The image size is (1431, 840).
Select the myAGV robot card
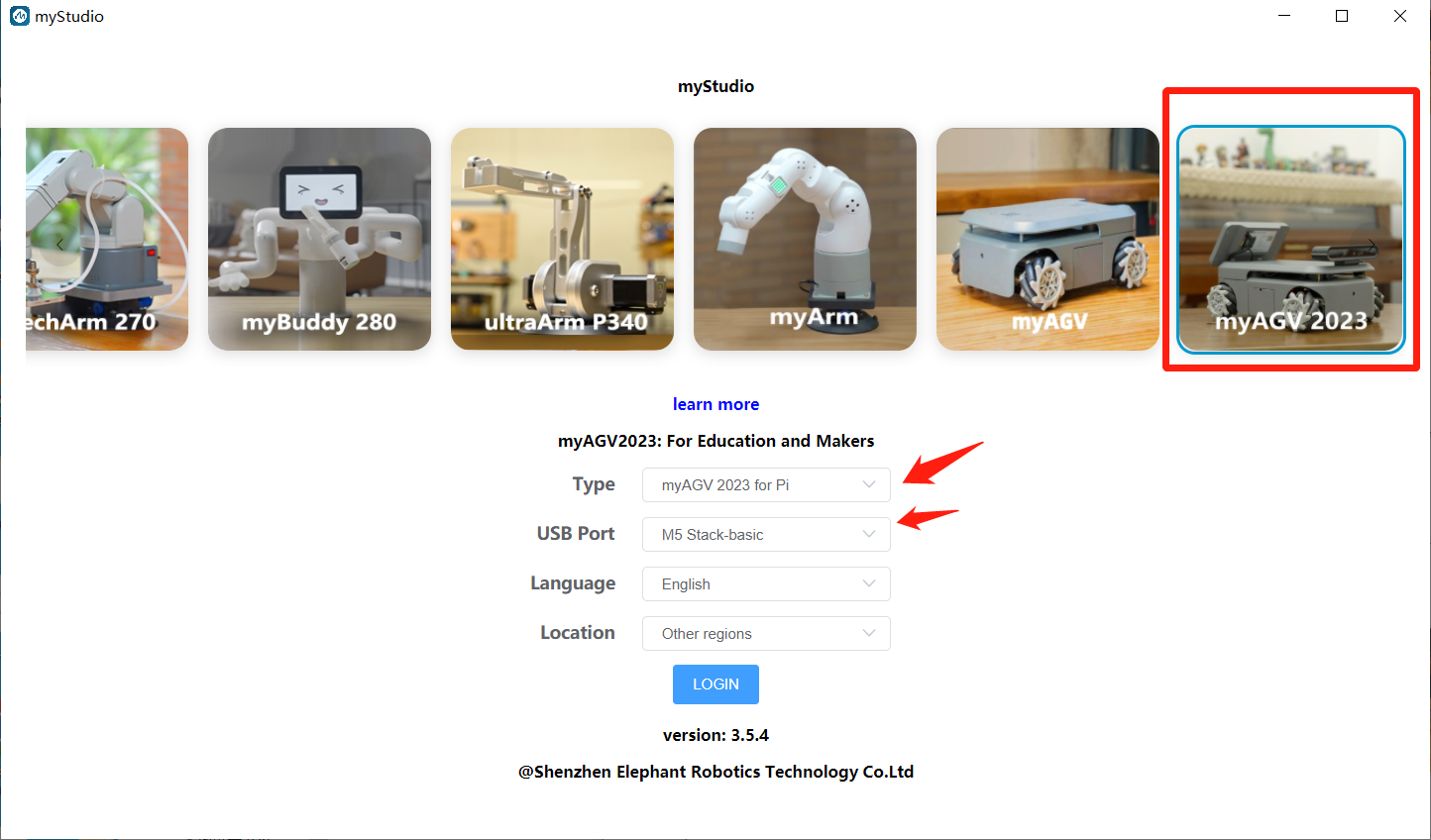[1047, 239]
